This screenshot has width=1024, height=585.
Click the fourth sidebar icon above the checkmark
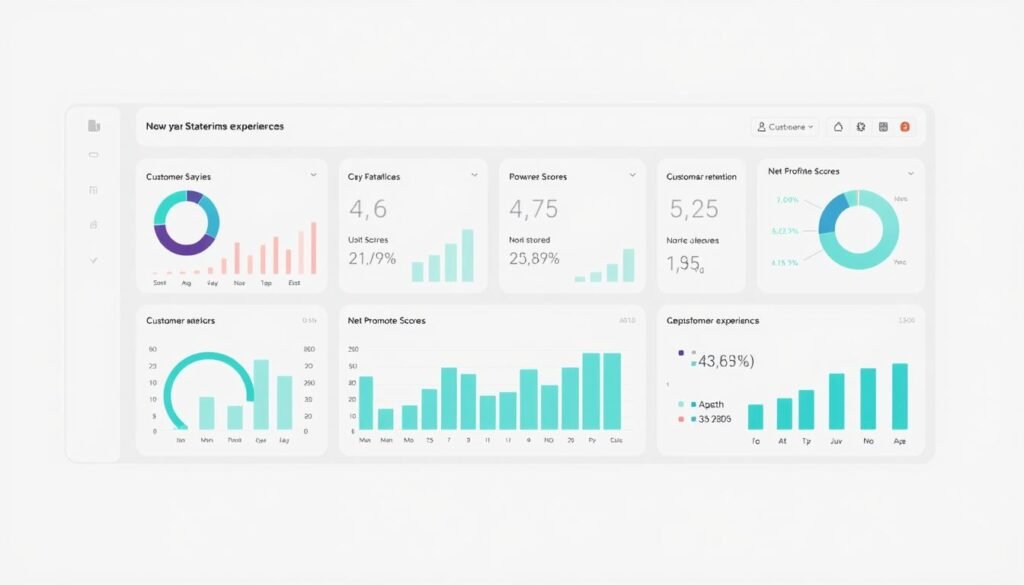click(94, 225)
